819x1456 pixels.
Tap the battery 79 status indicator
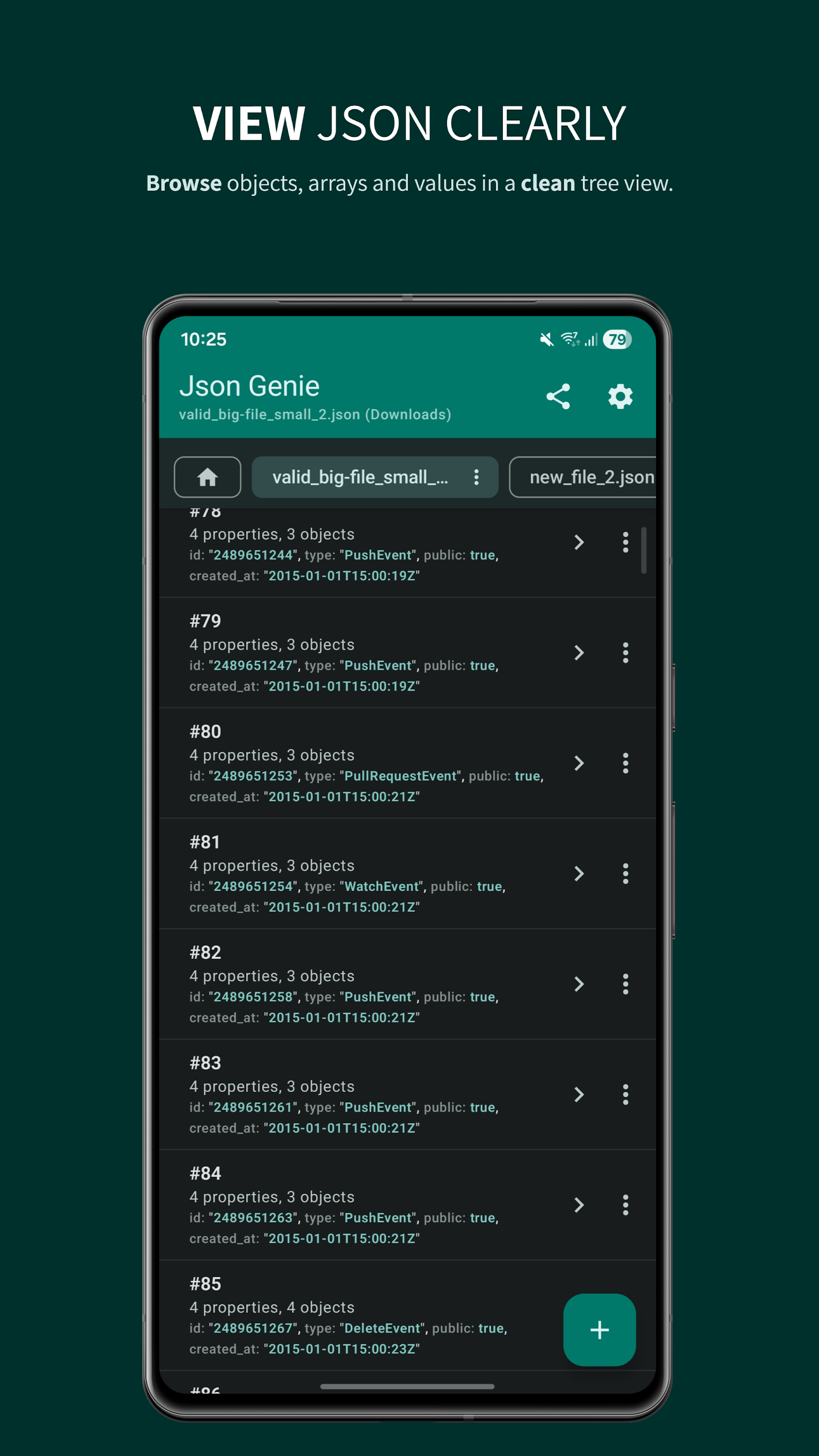[x=617, y=339]
